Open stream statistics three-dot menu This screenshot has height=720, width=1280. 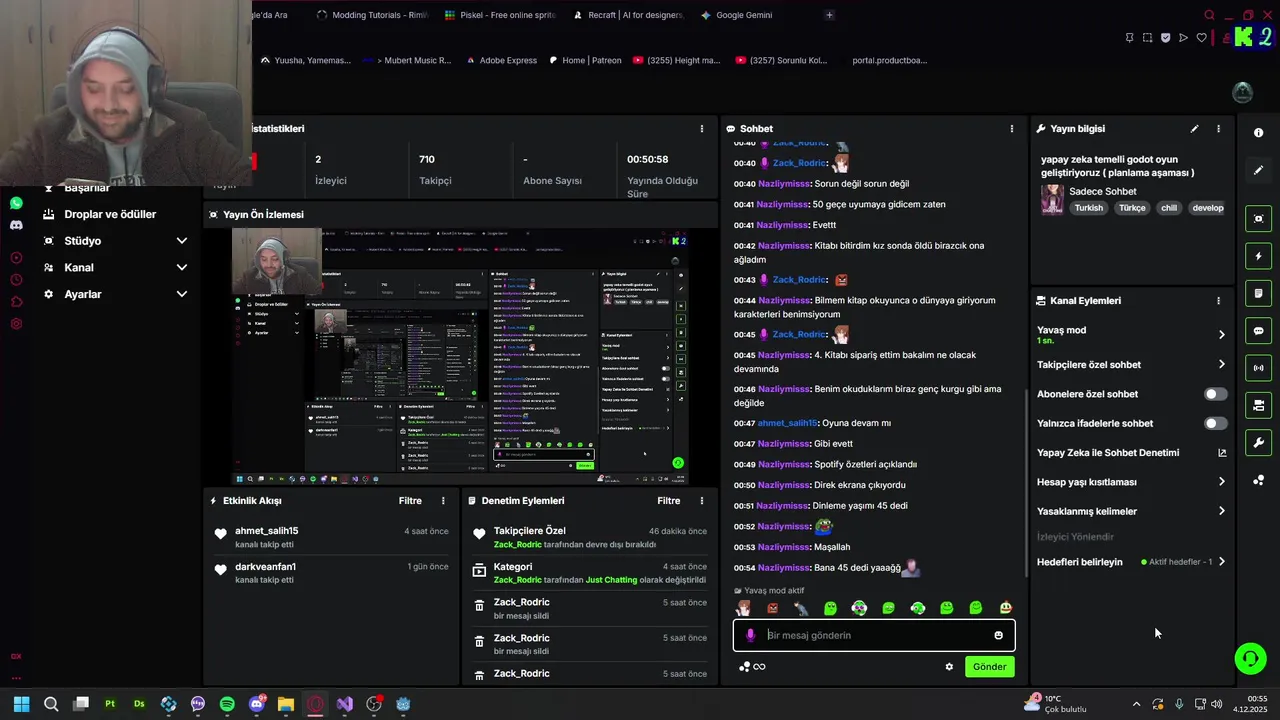(x=701, y=129)
